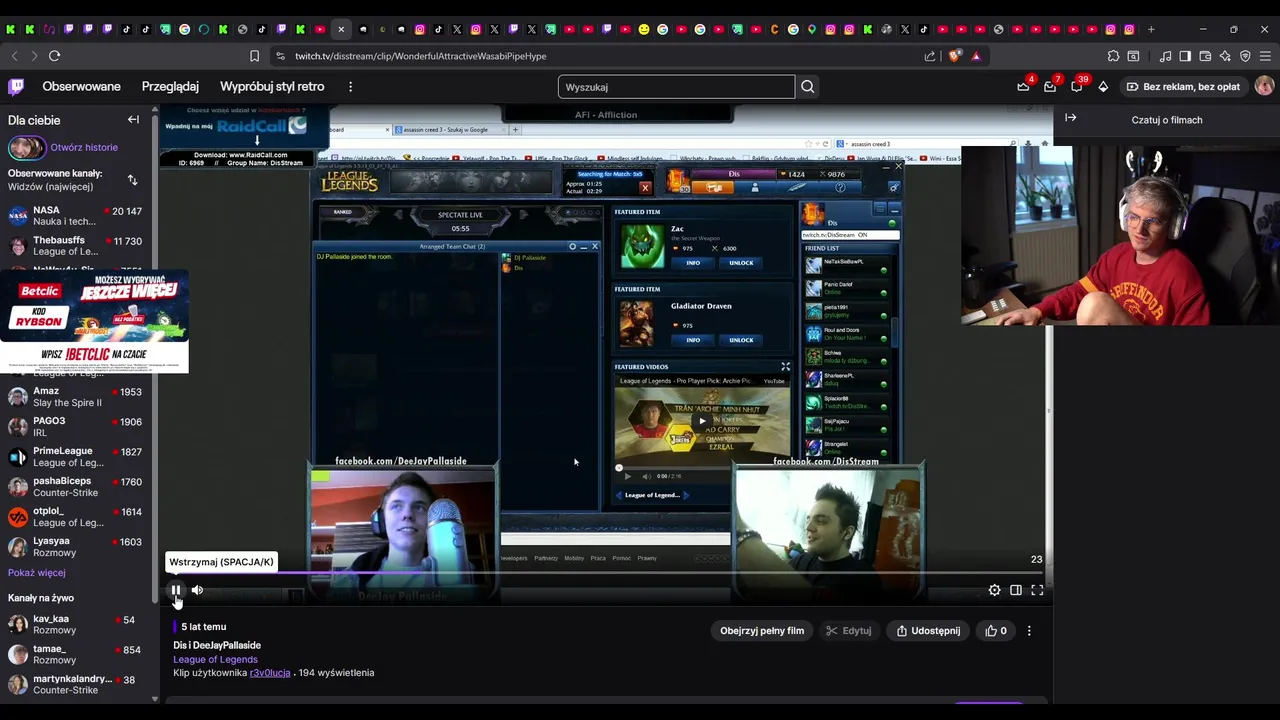Reload the page in browser toolbar
Viewport: 1280px width, 720px height.
(55, 56)
